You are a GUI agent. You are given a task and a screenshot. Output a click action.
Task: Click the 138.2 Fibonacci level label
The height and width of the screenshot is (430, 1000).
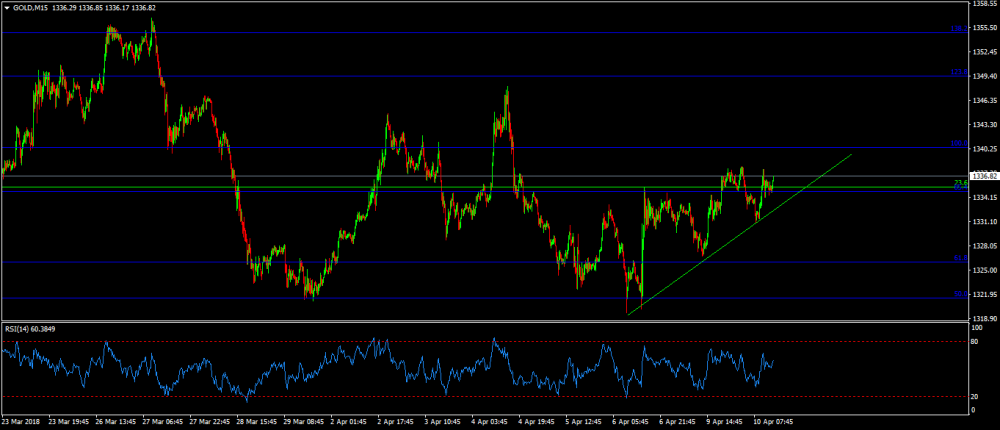(958, 29)
